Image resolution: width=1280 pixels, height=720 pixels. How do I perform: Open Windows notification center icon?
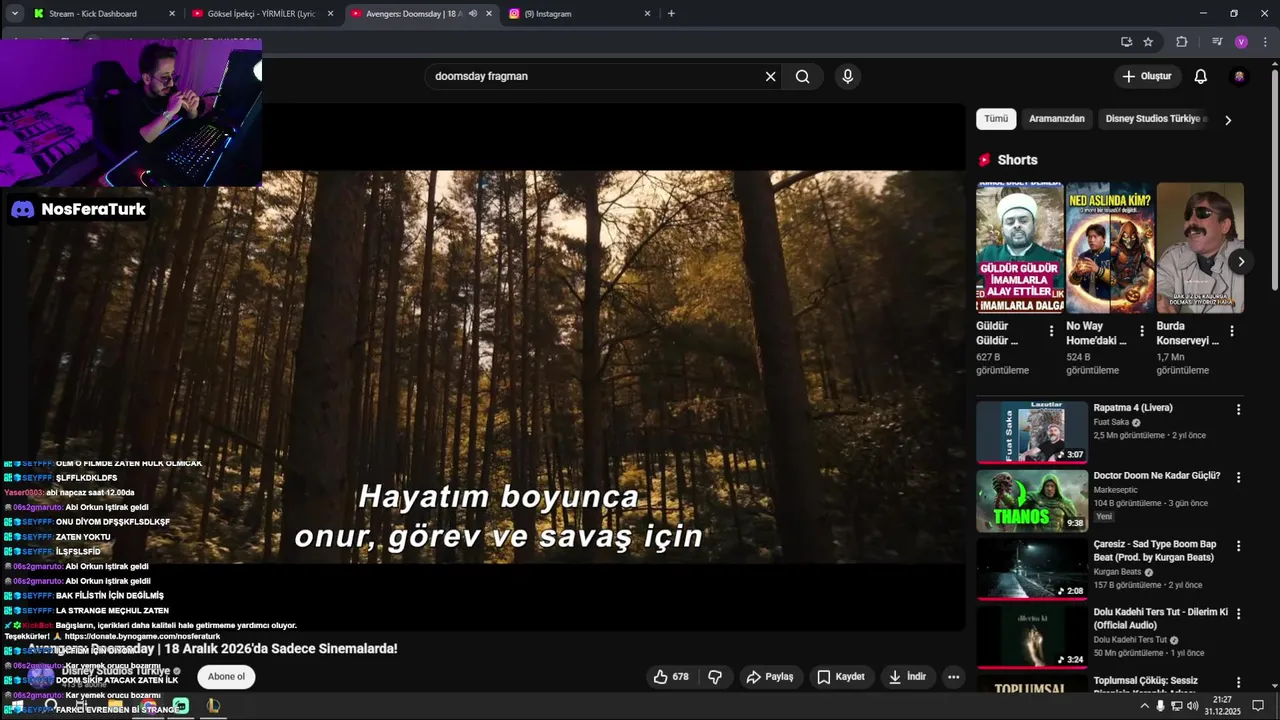pyautogui.click(x=1258, y=706)
